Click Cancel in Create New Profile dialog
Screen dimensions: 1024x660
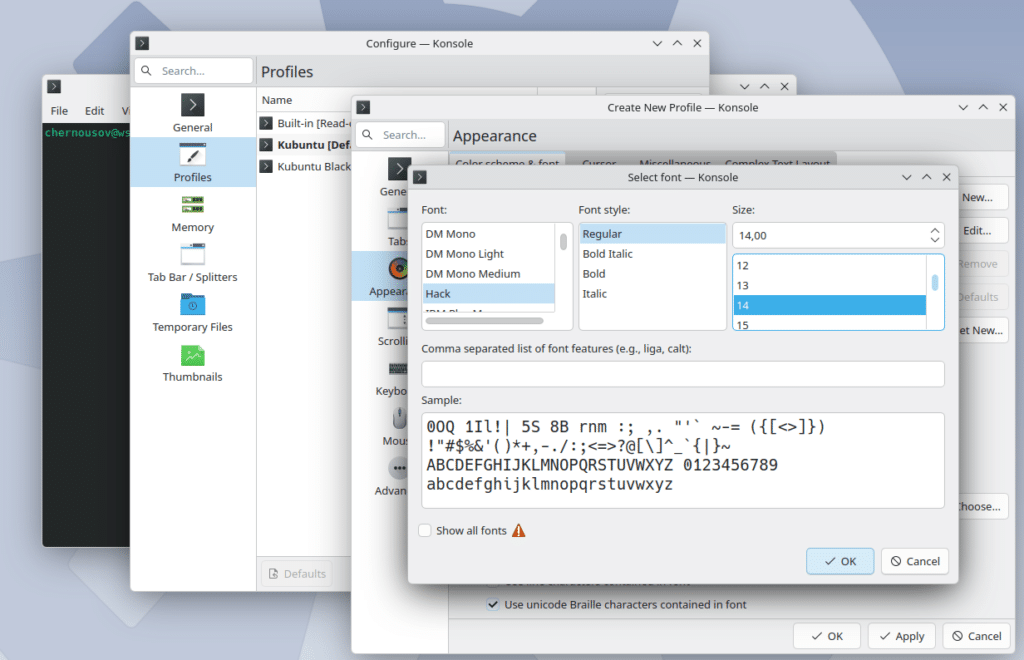pos(976,636)
